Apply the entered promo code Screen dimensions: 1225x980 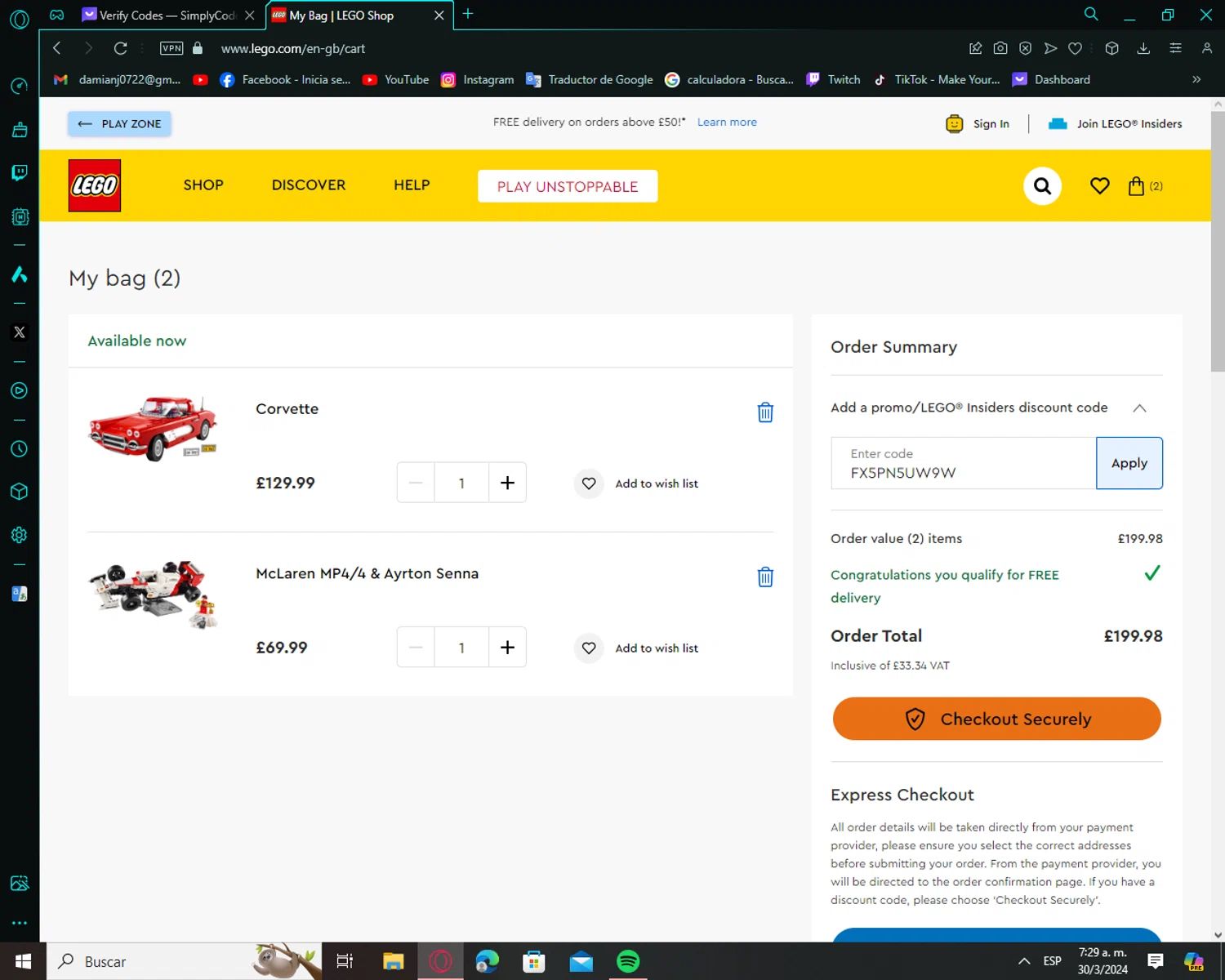[x=1129, y=463]
